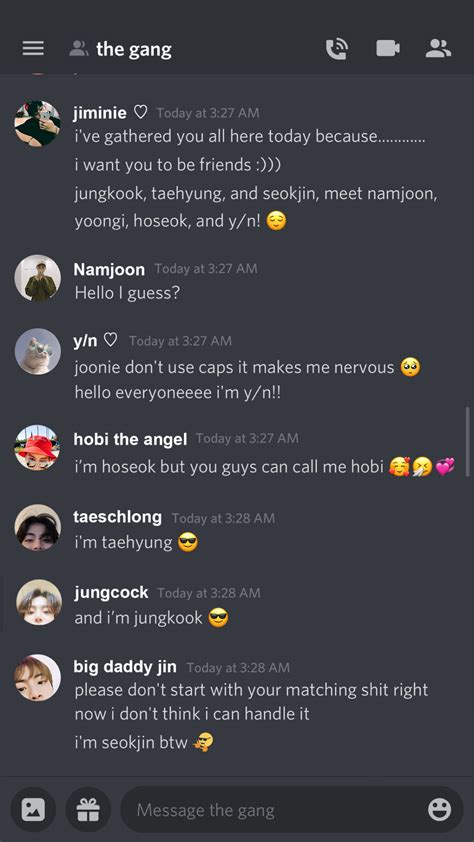View y/n's cat avatar
Viewport: 474px width, 842px height.
[x=38, y=351]
